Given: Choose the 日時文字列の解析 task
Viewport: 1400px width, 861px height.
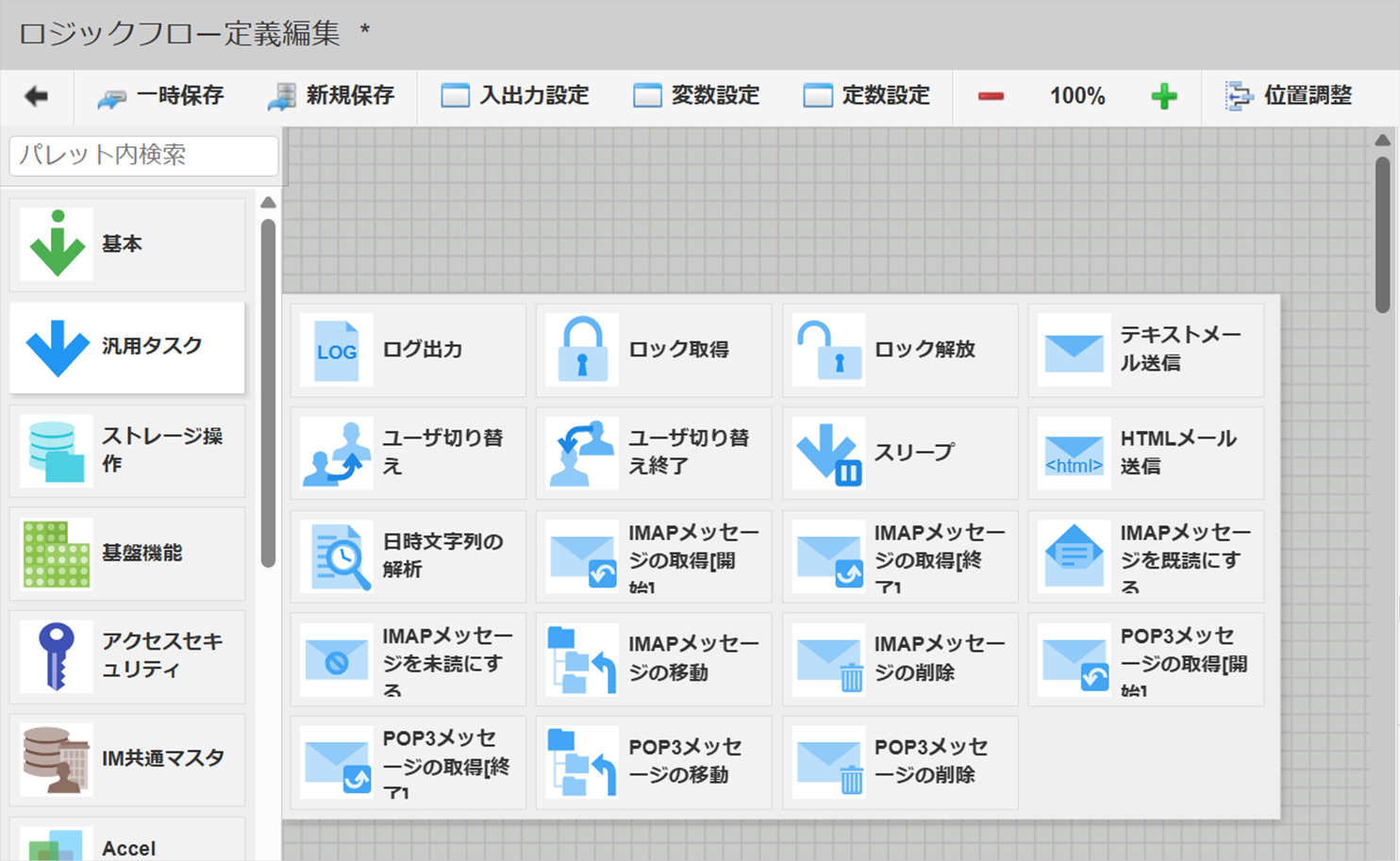Looking at the screenshot, I should pyautogui.click(x=337, y=557).
